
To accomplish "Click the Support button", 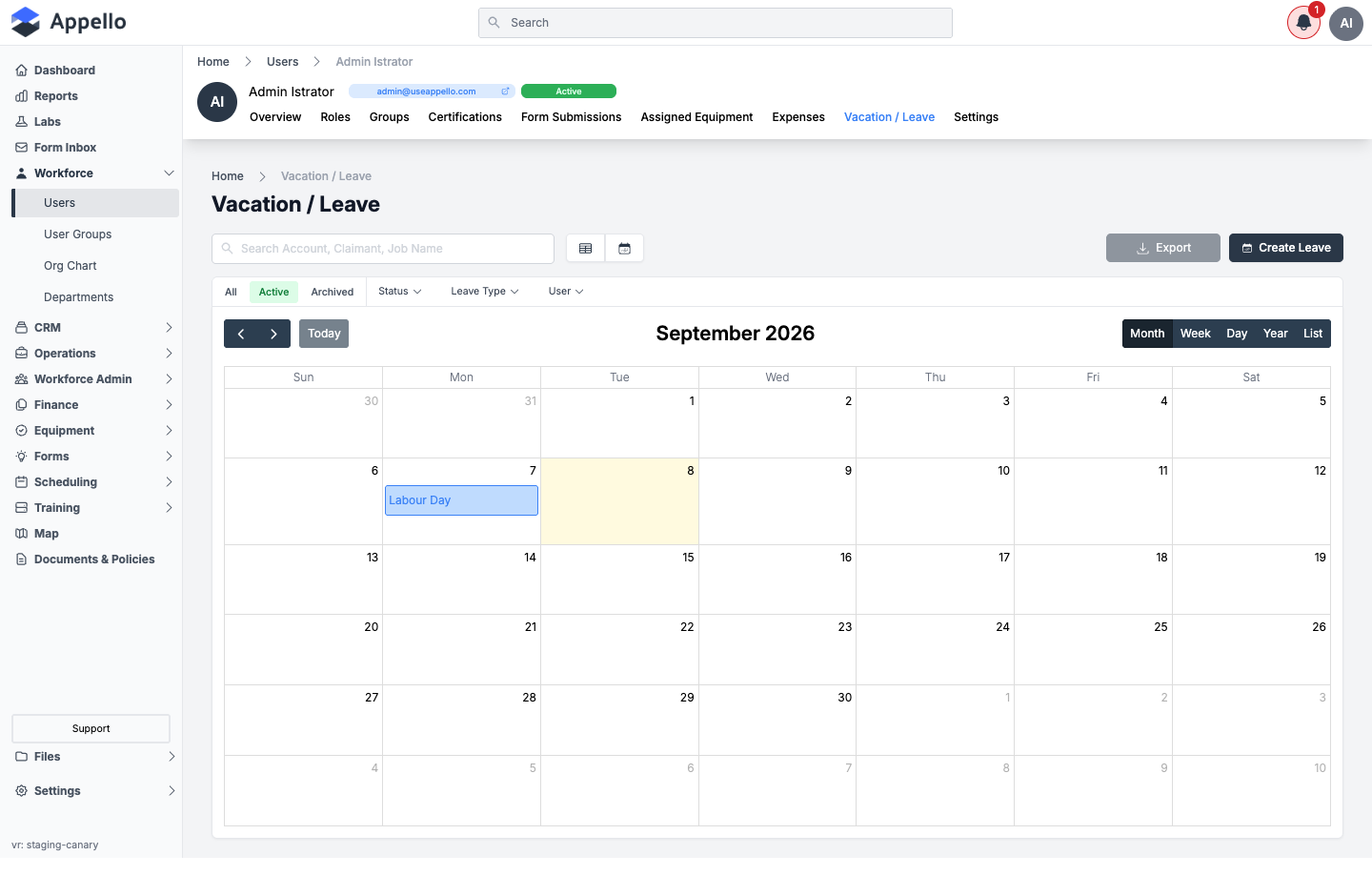I will tap(91, 729).
